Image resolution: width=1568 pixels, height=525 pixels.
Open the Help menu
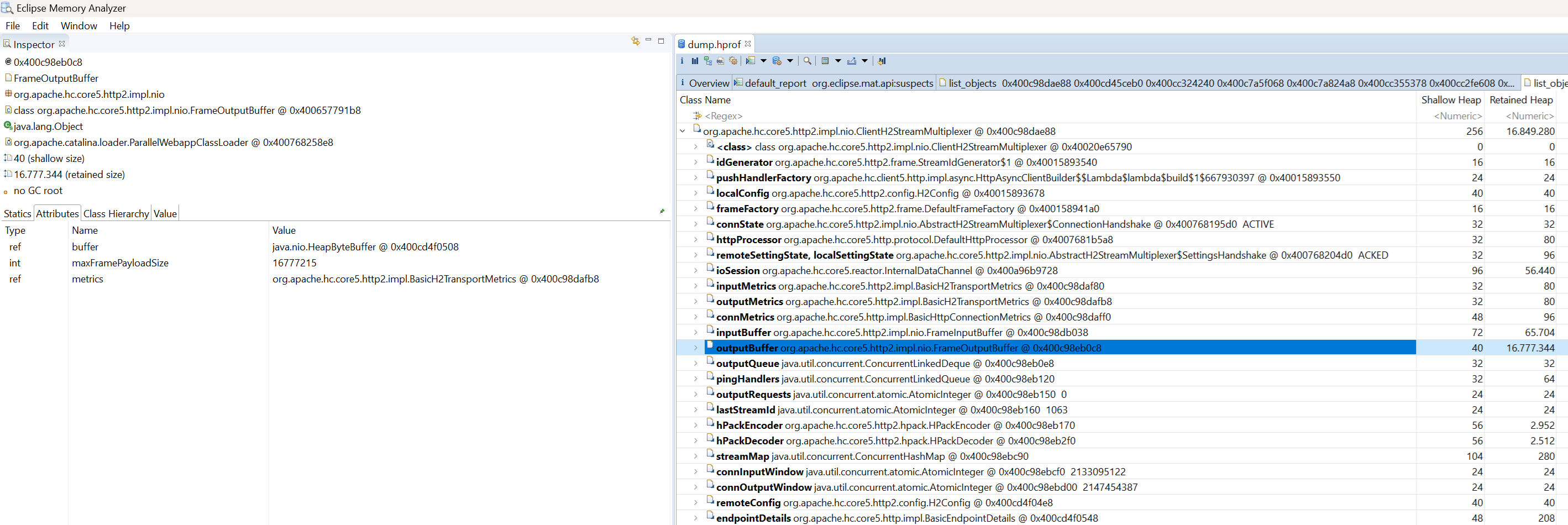(119, 25)
